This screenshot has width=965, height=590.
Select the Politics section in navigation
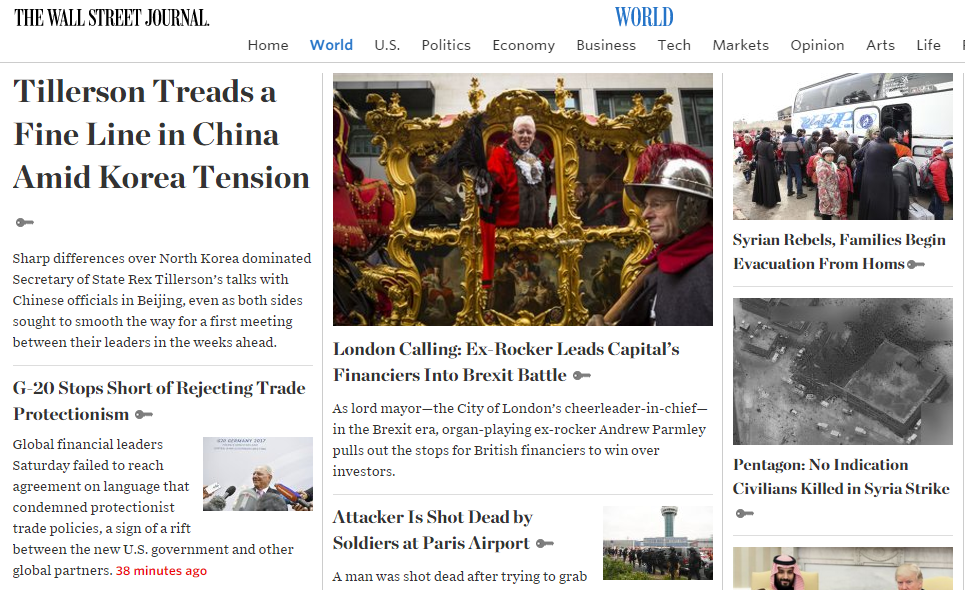(446, 45)
